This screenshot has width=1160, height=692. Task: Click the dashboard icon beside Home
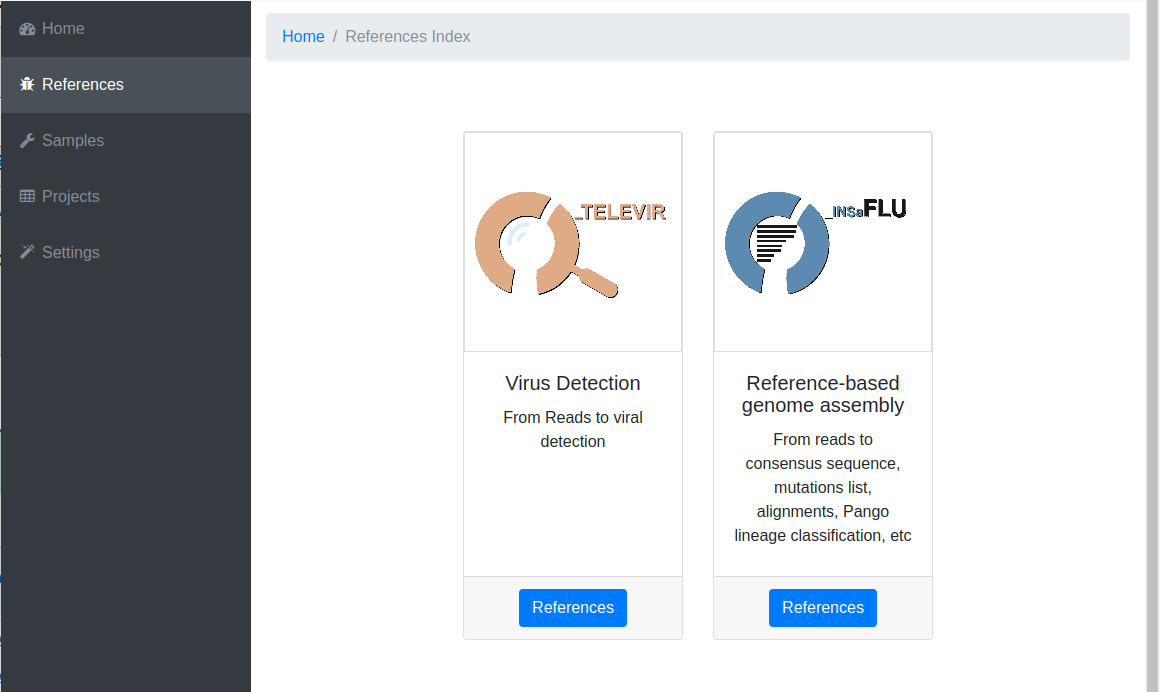(27, 29)
